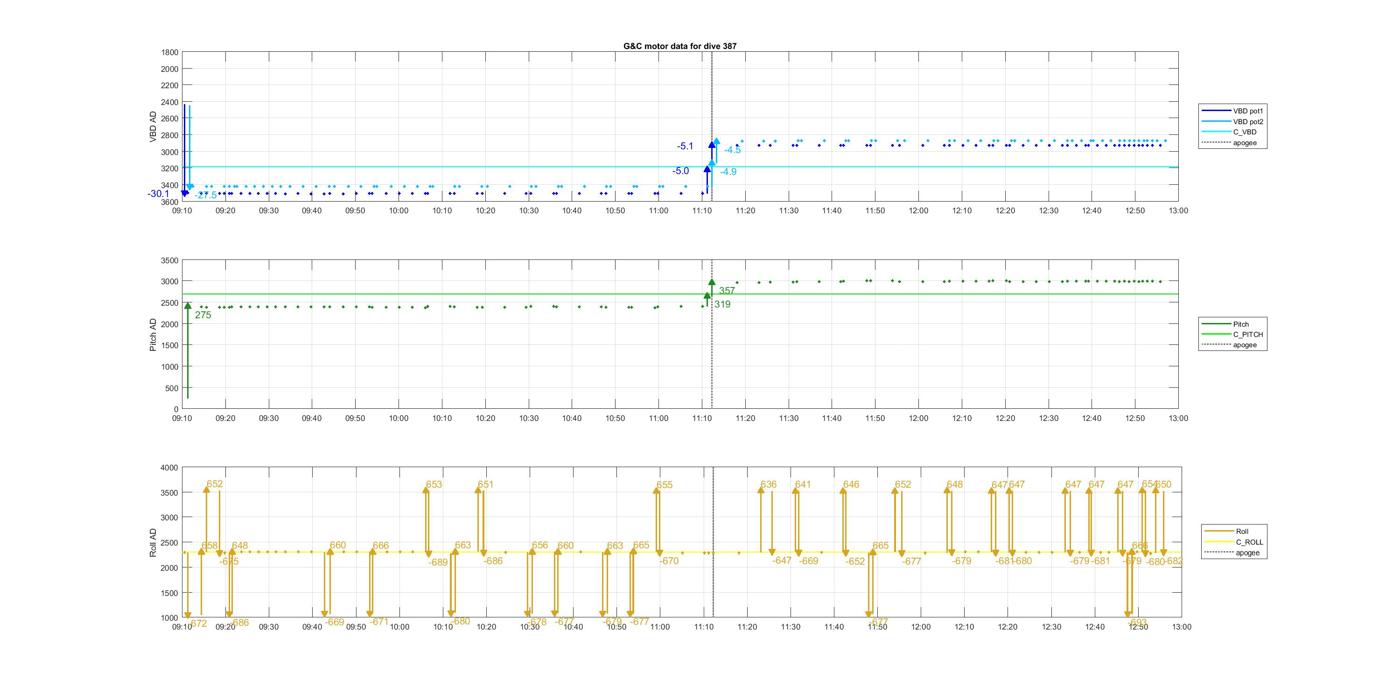The width and height of the screenshot is (1400, 693).
Task: Click the '-27.5' light blue annotation
Action: [206, 195]
